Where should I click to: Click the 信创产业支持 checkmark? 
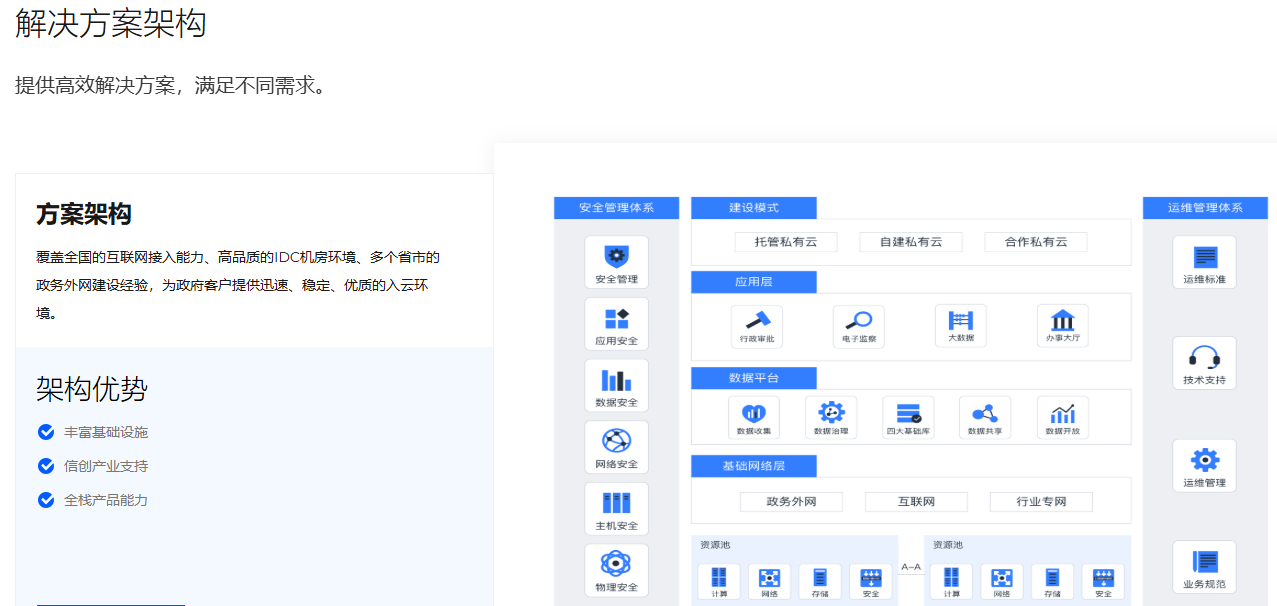pos(46,466)
